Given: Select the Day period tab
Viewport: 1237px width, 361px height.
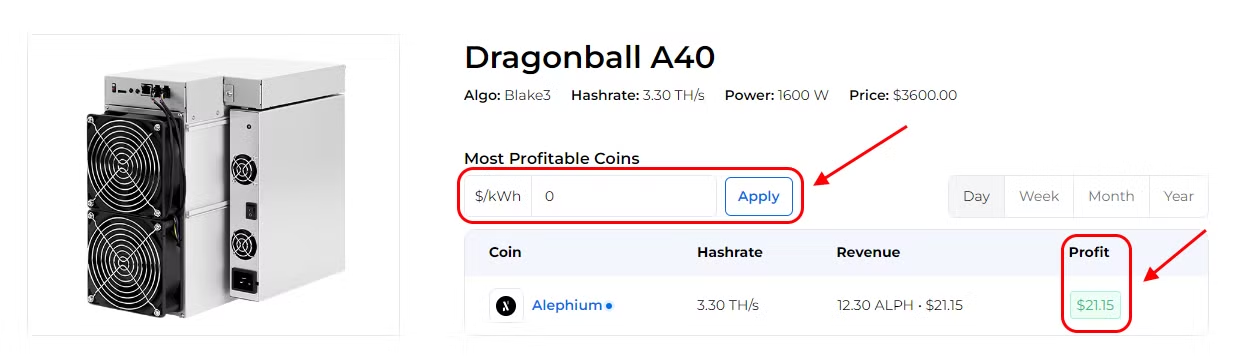Looking at the screenshot, I should (976, 196).
